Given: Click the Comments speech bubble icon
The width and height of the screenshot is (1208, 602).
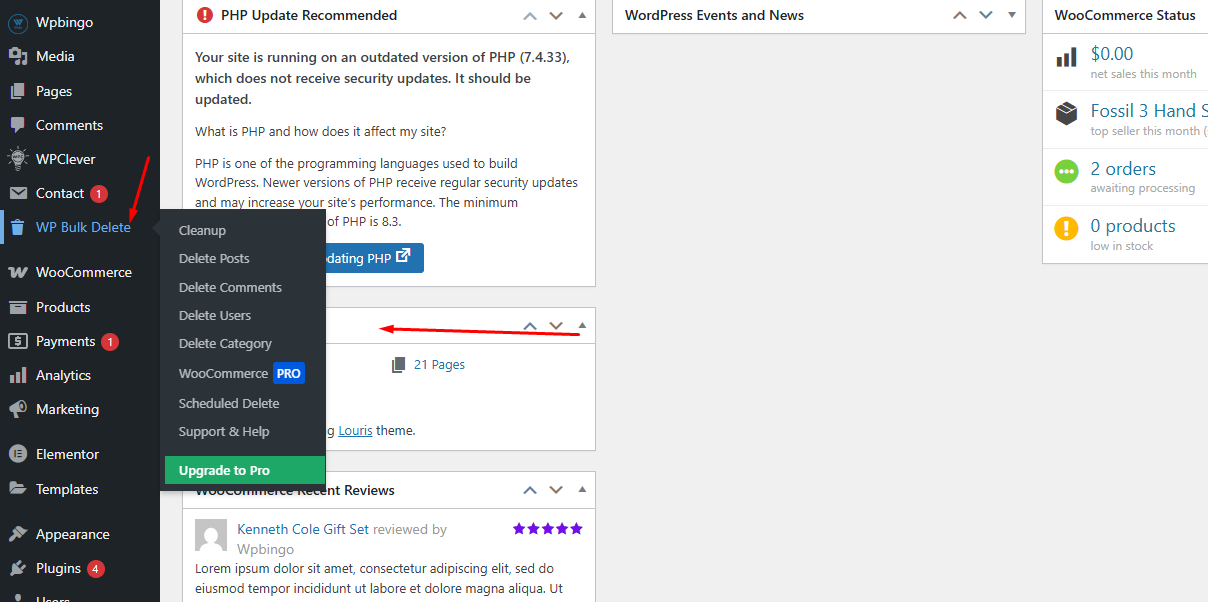Looking at the screenshot, I should click(x=17, y=125).
